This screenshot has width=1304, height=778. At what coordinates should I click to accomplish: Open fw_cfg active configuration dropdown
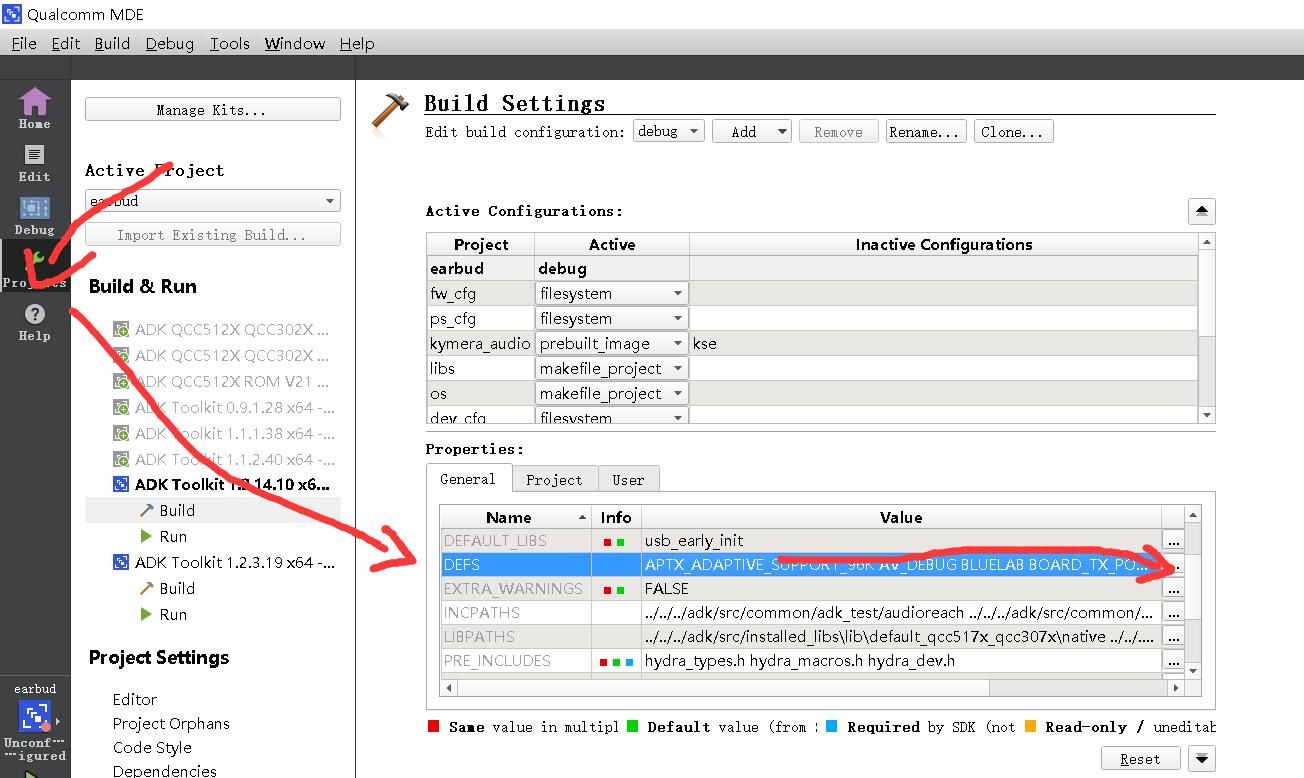tap(611, 294)
